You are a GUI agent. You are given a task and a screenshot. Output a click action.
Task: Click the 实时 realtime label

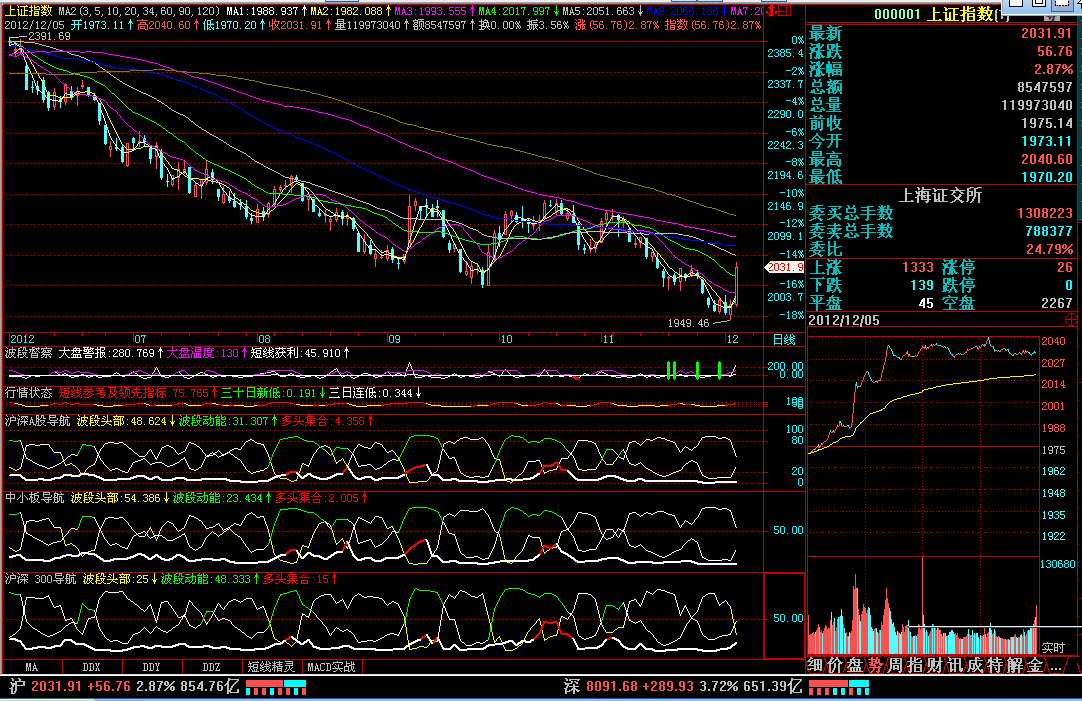point(1053,648)
